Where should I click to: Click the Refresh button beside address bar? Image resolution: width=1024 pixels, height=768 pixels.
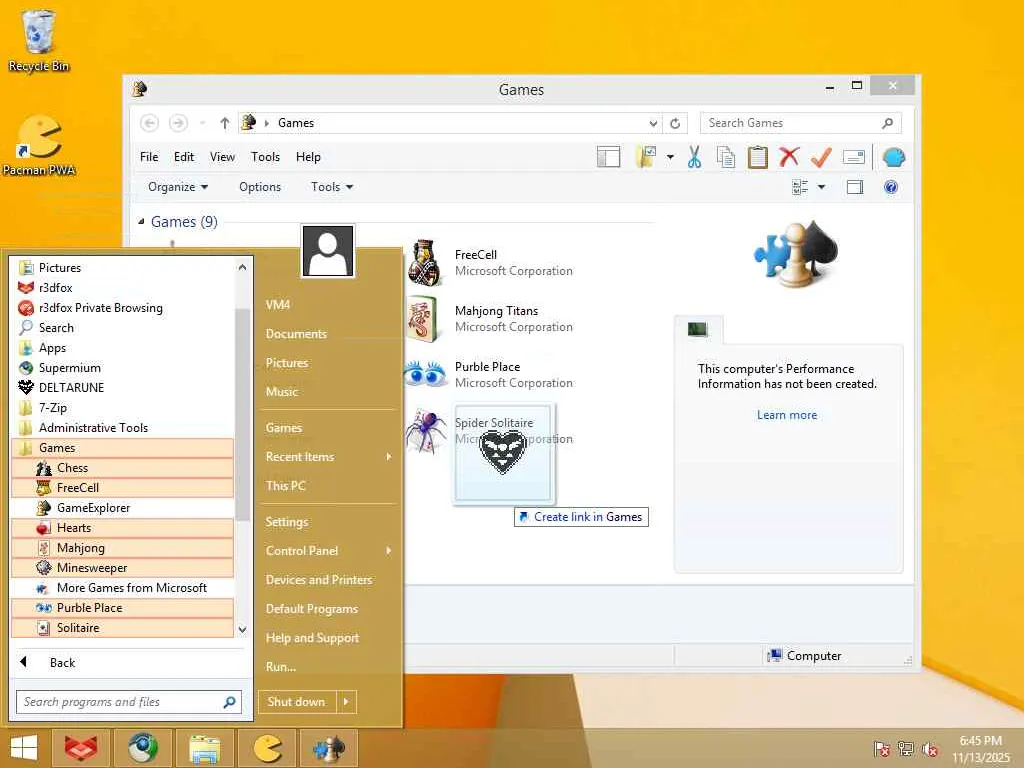coord(675,123)
